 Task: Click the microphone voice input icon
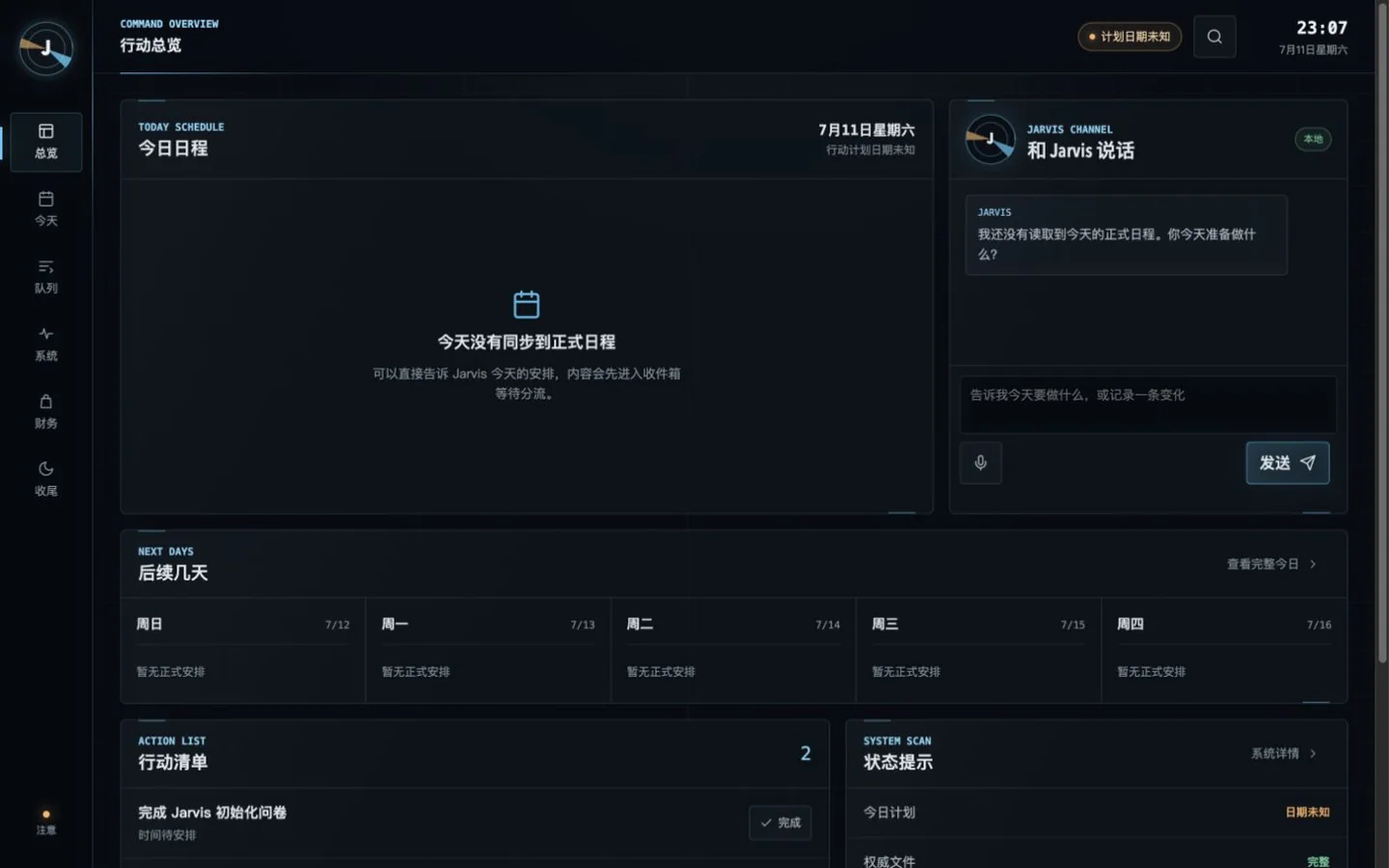point(980,463)
